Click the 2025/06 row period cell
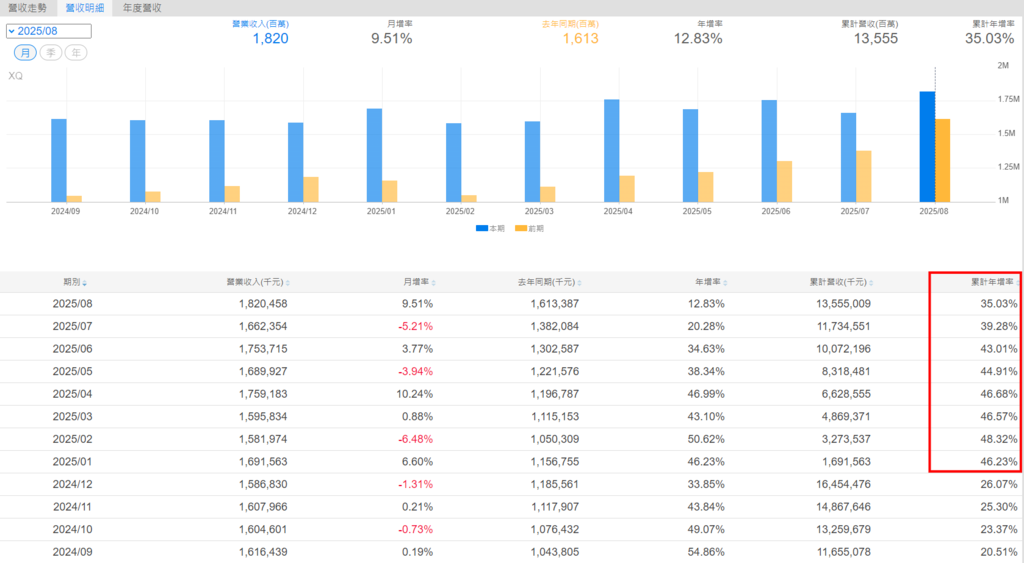 tap(72, 349)
